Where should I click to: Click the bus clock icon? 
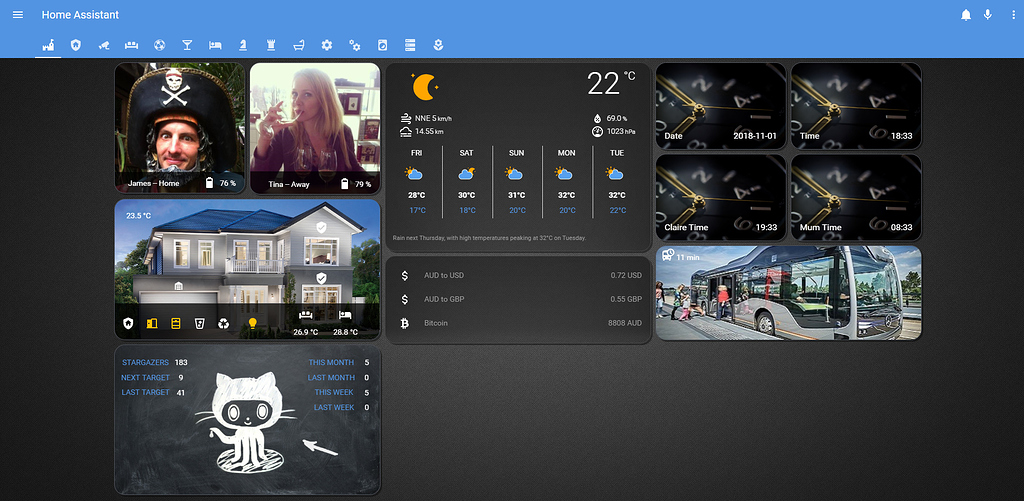(668, 255)
